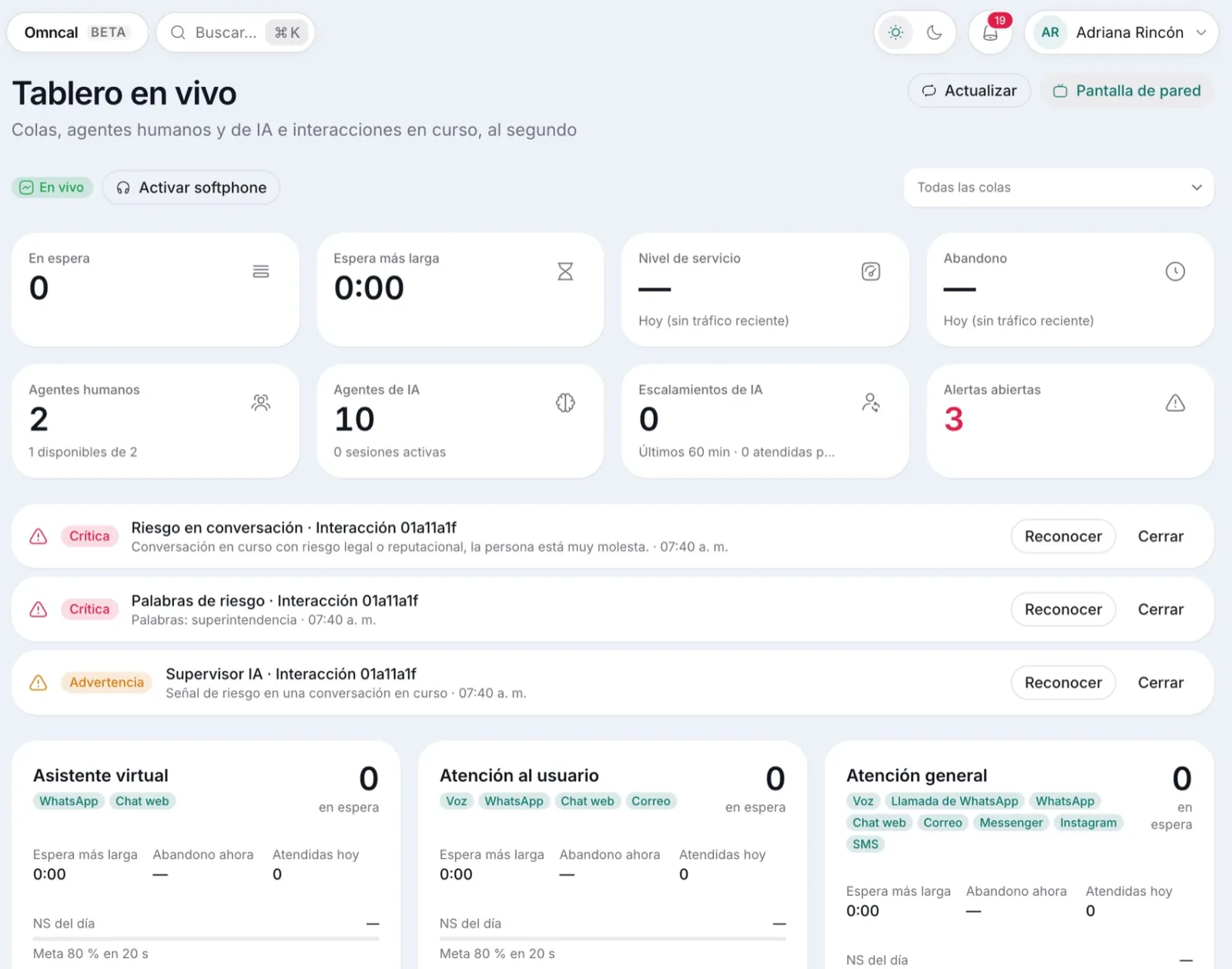
Task: Click hourglass icon in Espera más larga card
Action: tap(565, 271)
